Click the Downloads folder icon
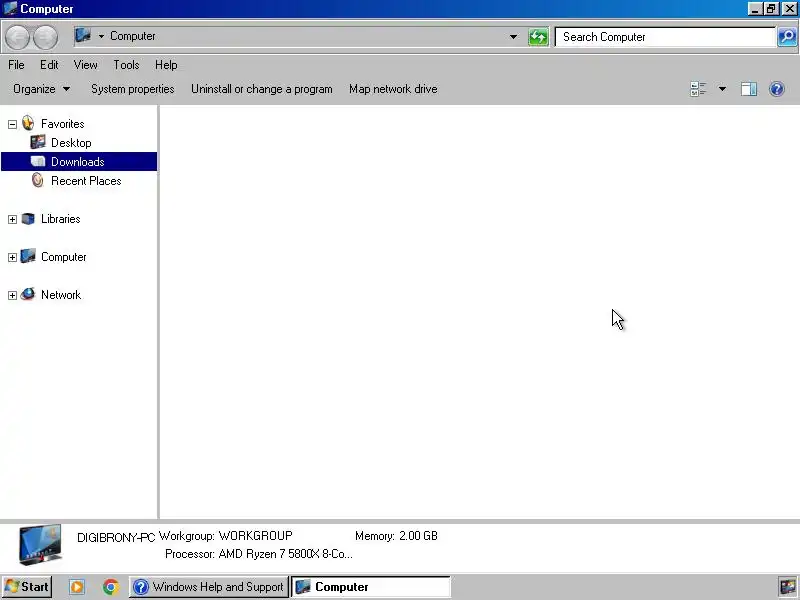This screenshot has width=800, height=600. 38,161
